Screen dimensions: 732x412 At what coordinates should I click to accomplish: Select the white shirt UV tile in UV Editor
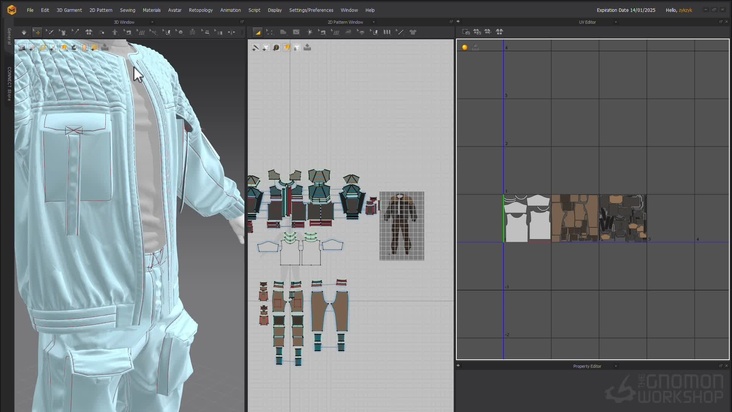click(528, 218)
